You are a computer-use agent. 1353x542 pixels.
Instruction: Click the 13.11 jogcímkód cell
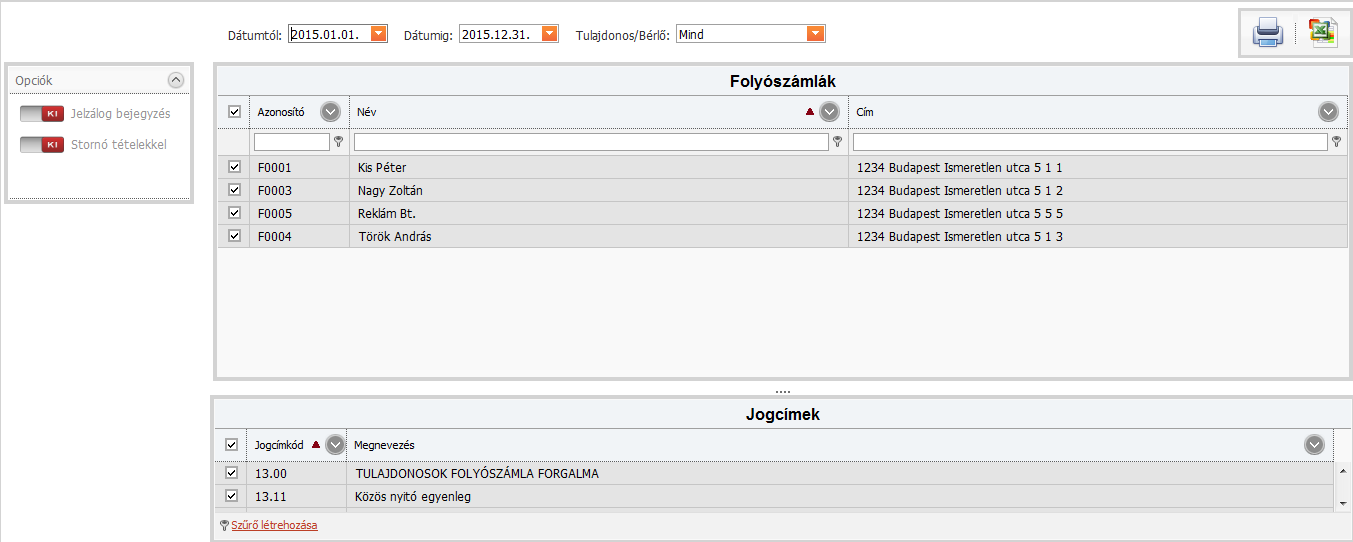[x=296, y=496]
